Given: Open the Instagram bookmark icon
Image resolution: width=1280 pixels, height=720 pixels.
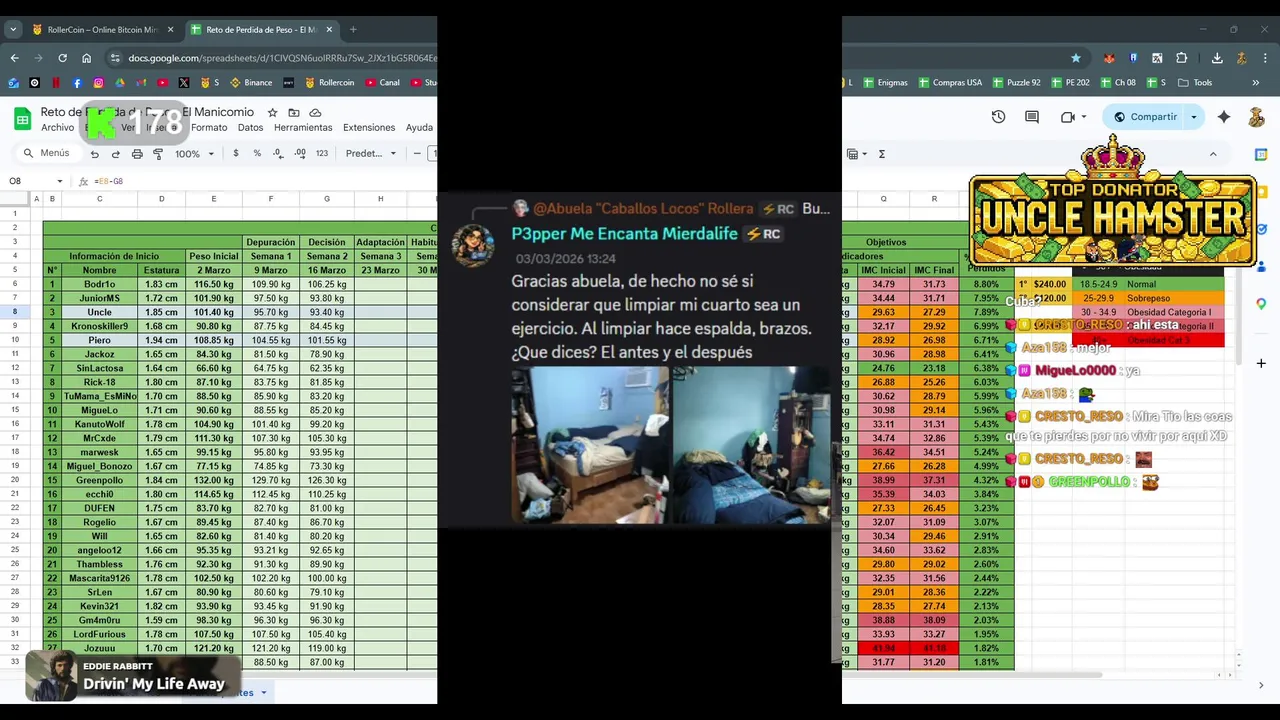Looking at the screenshot, I should 98,83.
